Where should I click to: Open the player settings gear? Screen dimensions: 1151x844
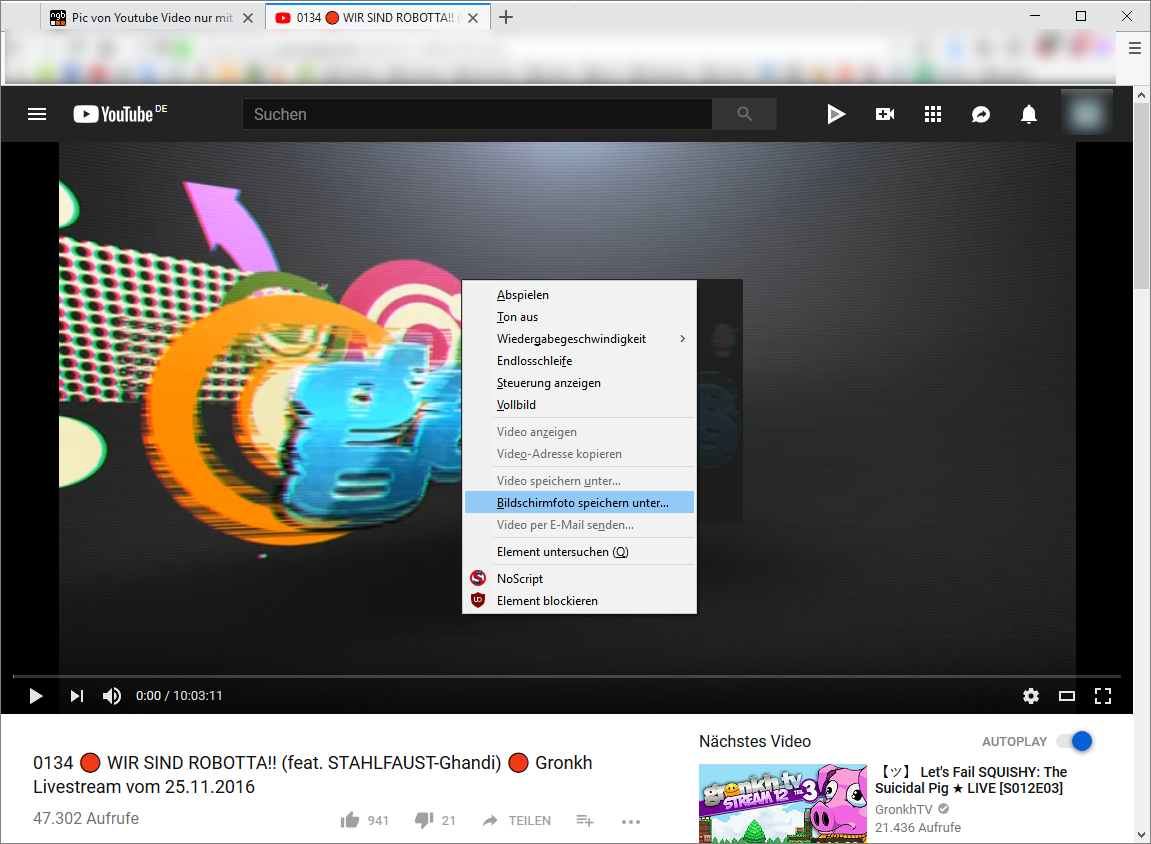pyautogui.click(x=1031, y=696)
